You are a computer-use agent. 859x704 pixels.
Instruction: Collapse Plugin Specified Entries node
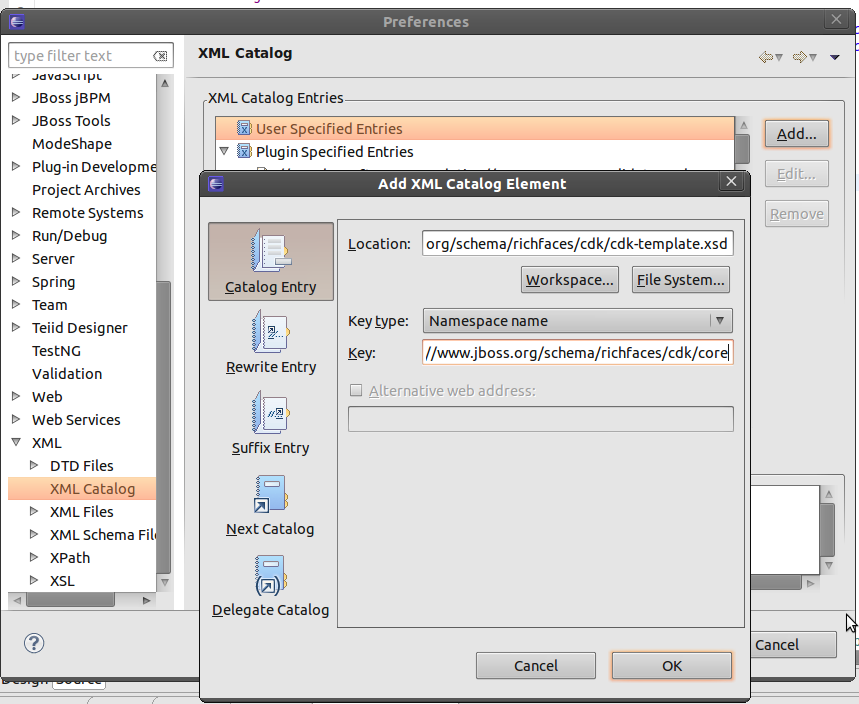(224, 150)
